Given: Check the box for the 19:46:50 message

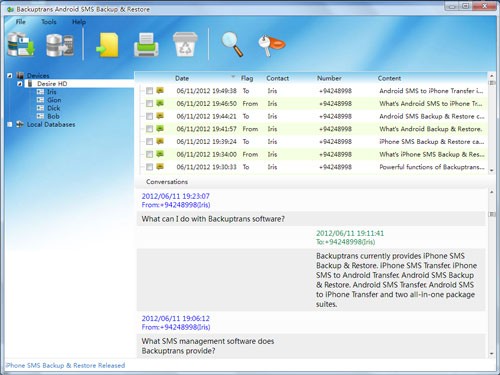Looking at the screenshot, I should click(149, 103).
